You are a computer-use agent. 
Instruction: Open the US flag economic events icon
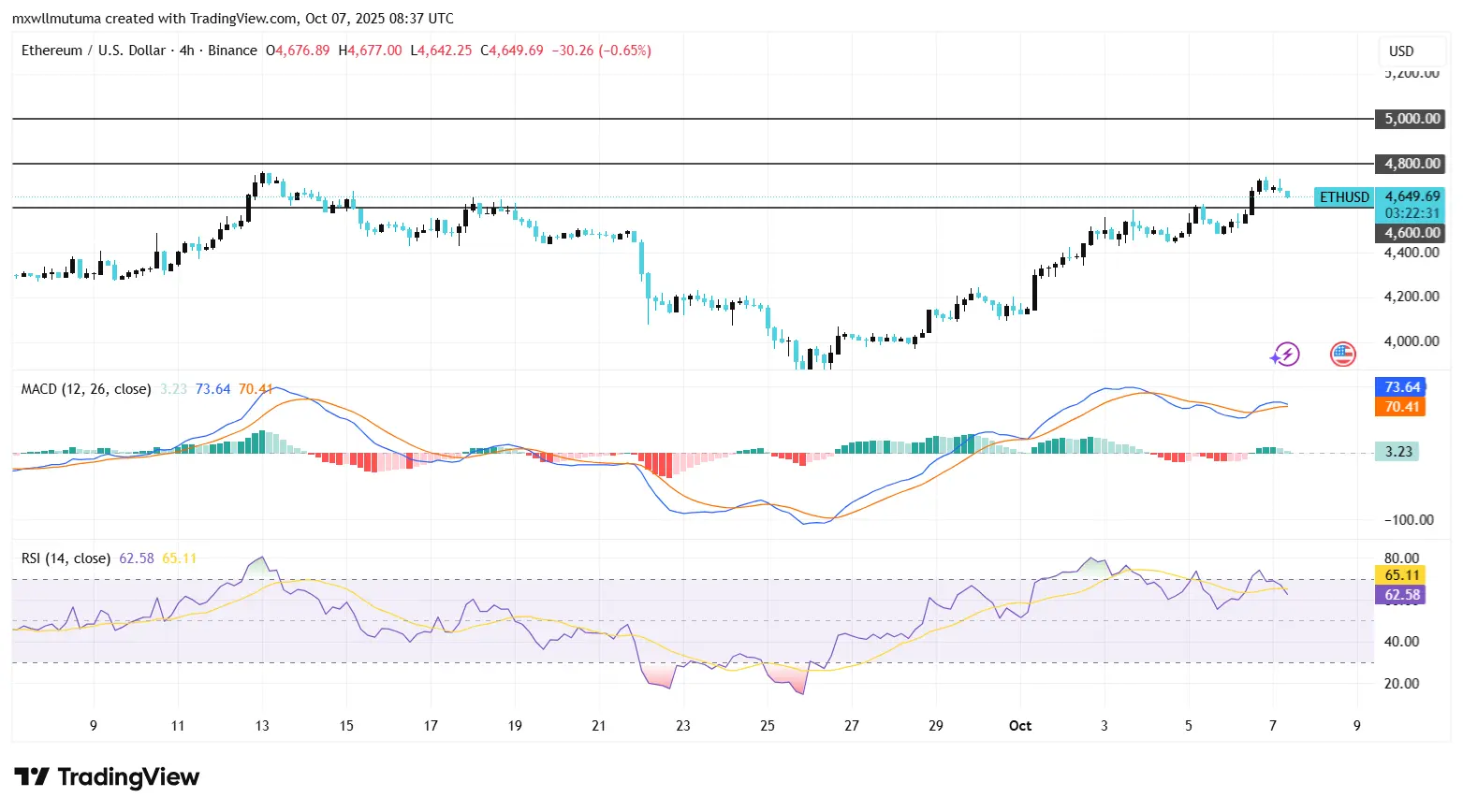(1341, 354)
